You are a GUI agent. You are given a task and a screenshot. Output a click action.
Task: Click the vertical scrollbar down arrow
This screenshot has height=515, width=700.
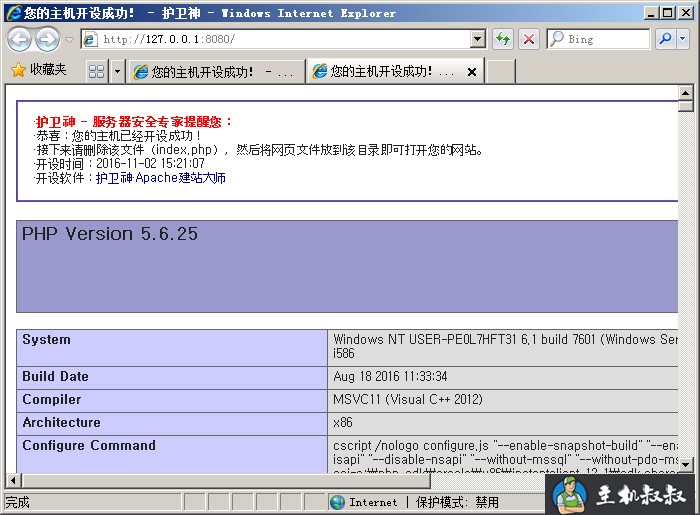click(x=685, y=464)
